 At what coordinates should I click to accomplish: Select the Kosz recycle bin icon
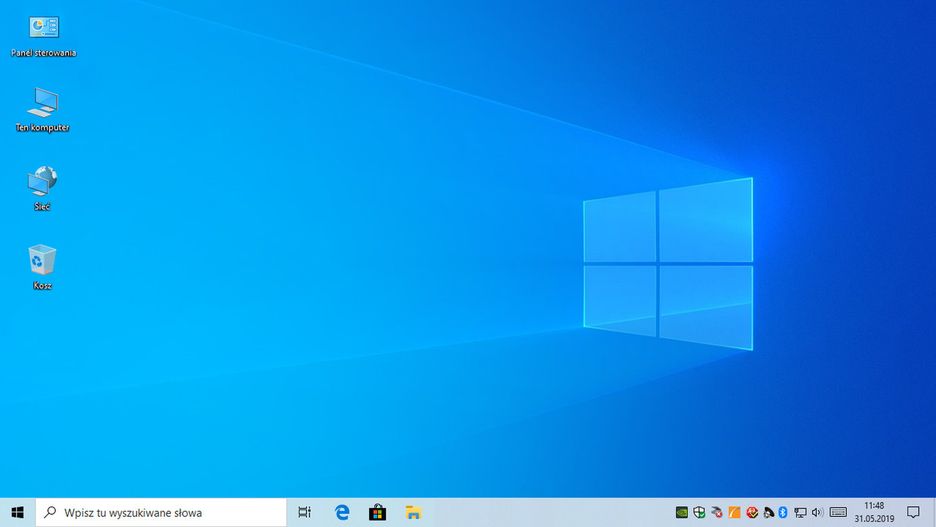[x=42, y=260]
